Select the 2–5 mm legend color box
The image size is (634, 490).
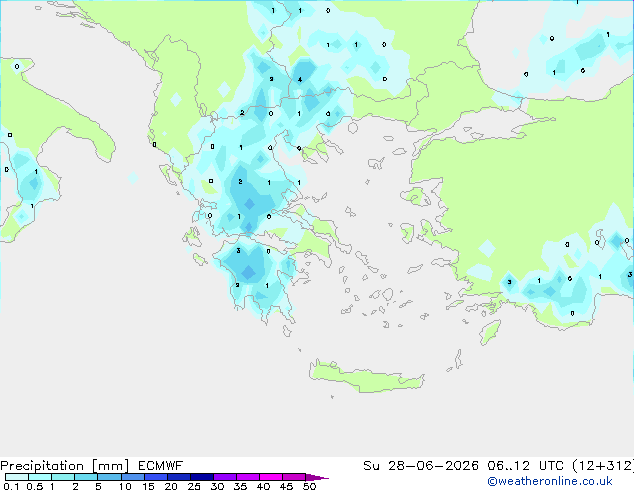click(x=86, y=477)
